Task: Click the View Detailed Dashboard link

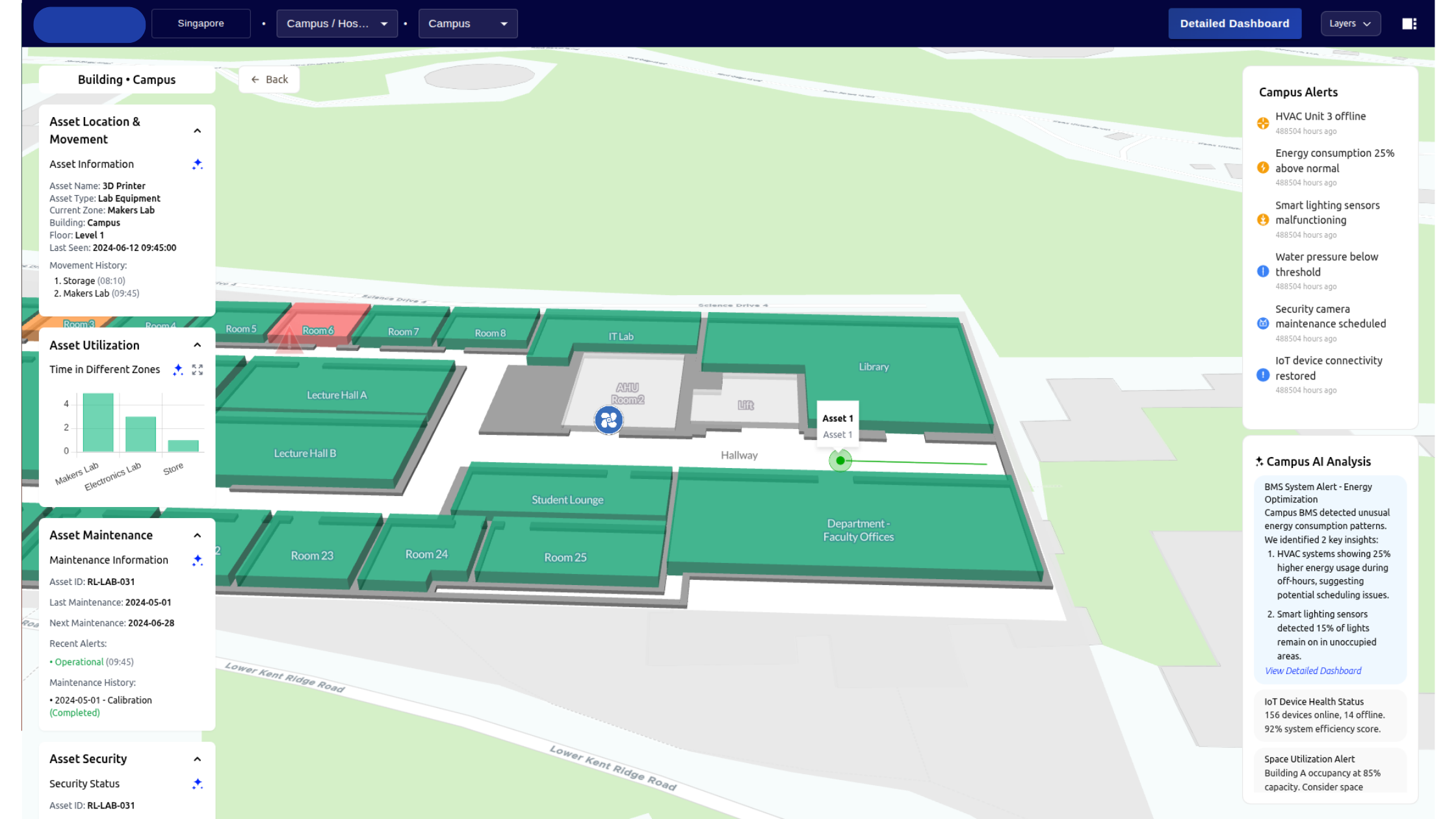Action: coord(1312,671)
